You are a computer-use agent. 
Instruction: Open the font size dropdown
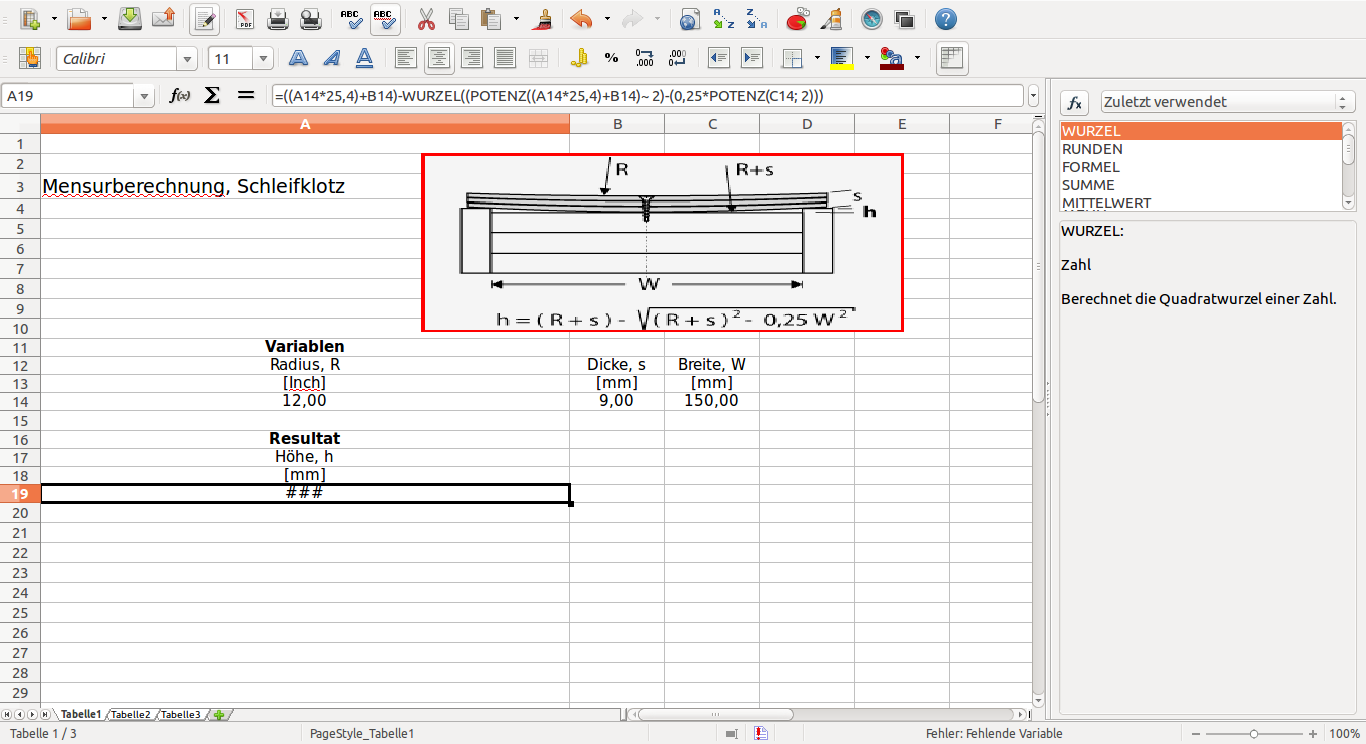pyautogui.click(x=264, y=58)
